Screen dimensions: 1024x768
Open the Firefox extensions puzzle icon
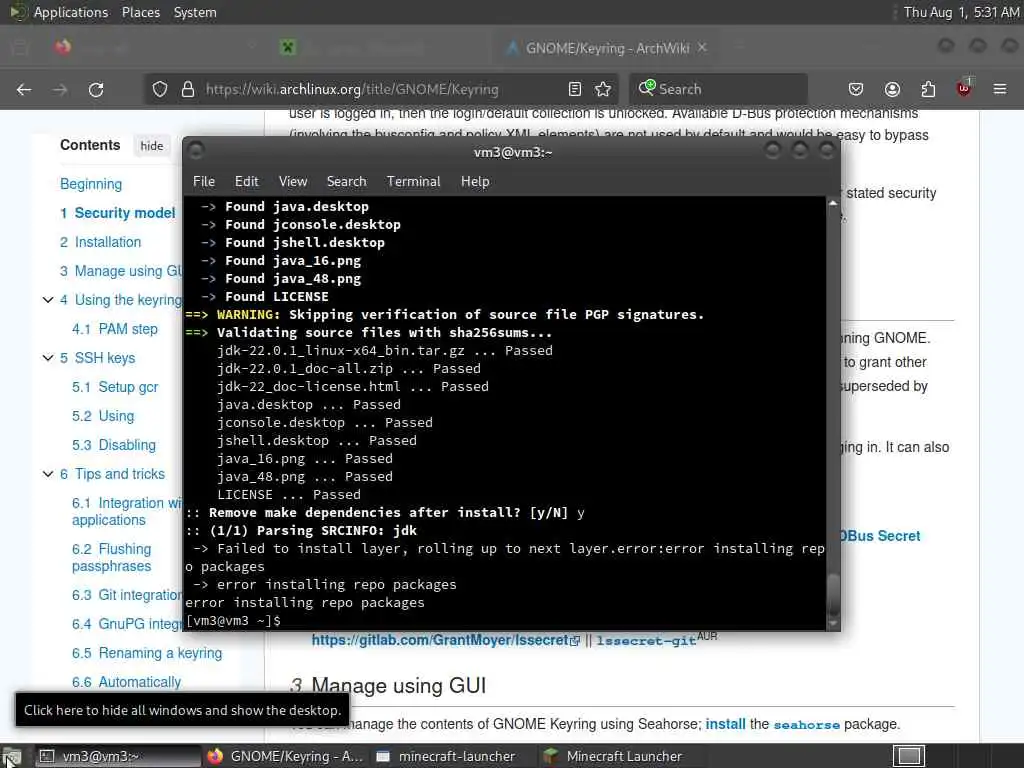pos(928,89)
